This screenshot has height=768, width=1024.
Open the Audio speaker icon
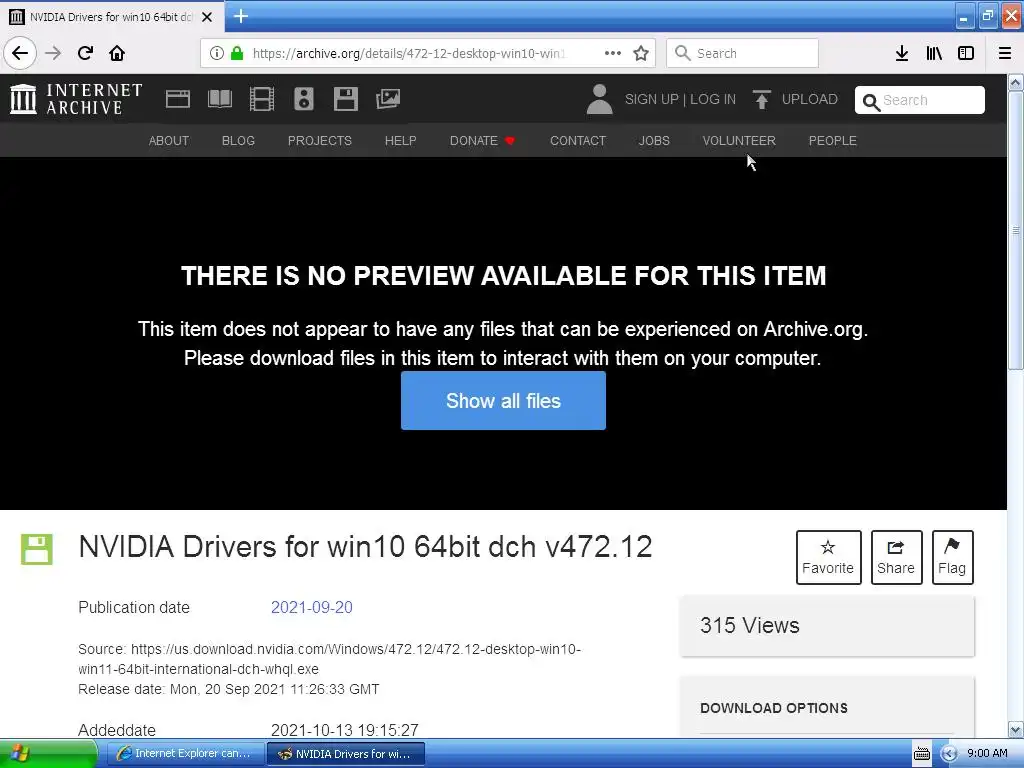pos(304,99)
